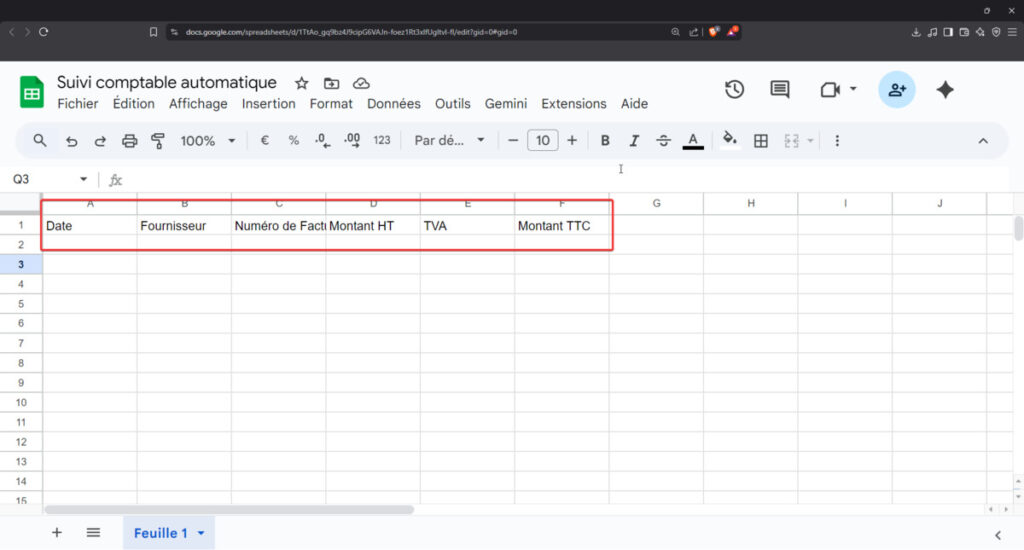Viewport: 1024px width, 550px height.
Task: Click the Q3 name box
Action: pyautogui.click(x=39, y=179)
